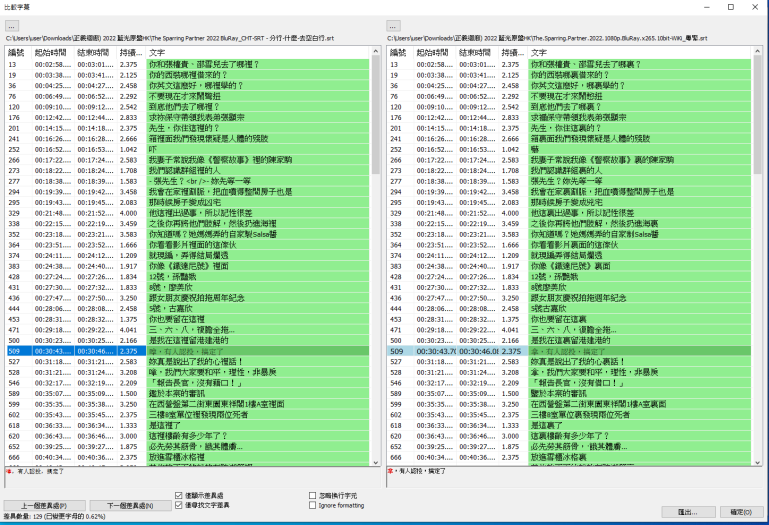Open left file browse '...' button
769x525 pixels.
[12, 26]
